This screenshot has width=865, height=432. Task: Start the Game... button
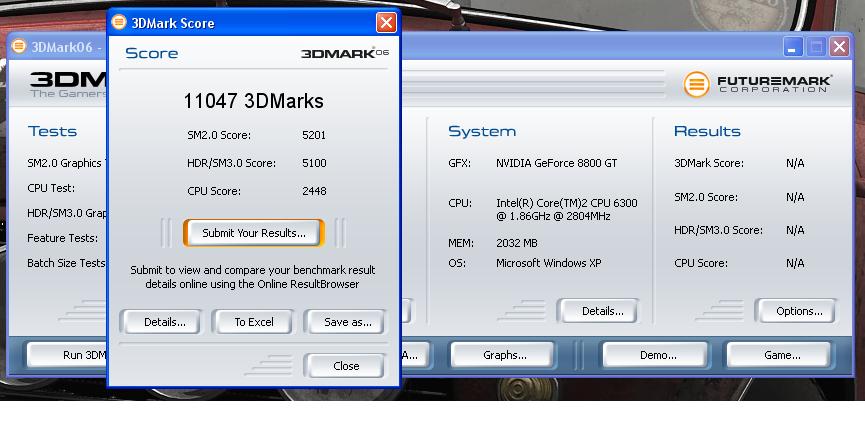pyautogui.click(x=781, y=355)
